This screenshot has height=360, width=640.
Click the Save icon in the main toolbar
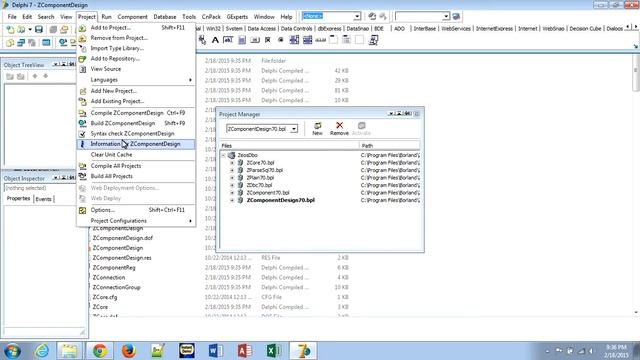(x=39, y=29)
